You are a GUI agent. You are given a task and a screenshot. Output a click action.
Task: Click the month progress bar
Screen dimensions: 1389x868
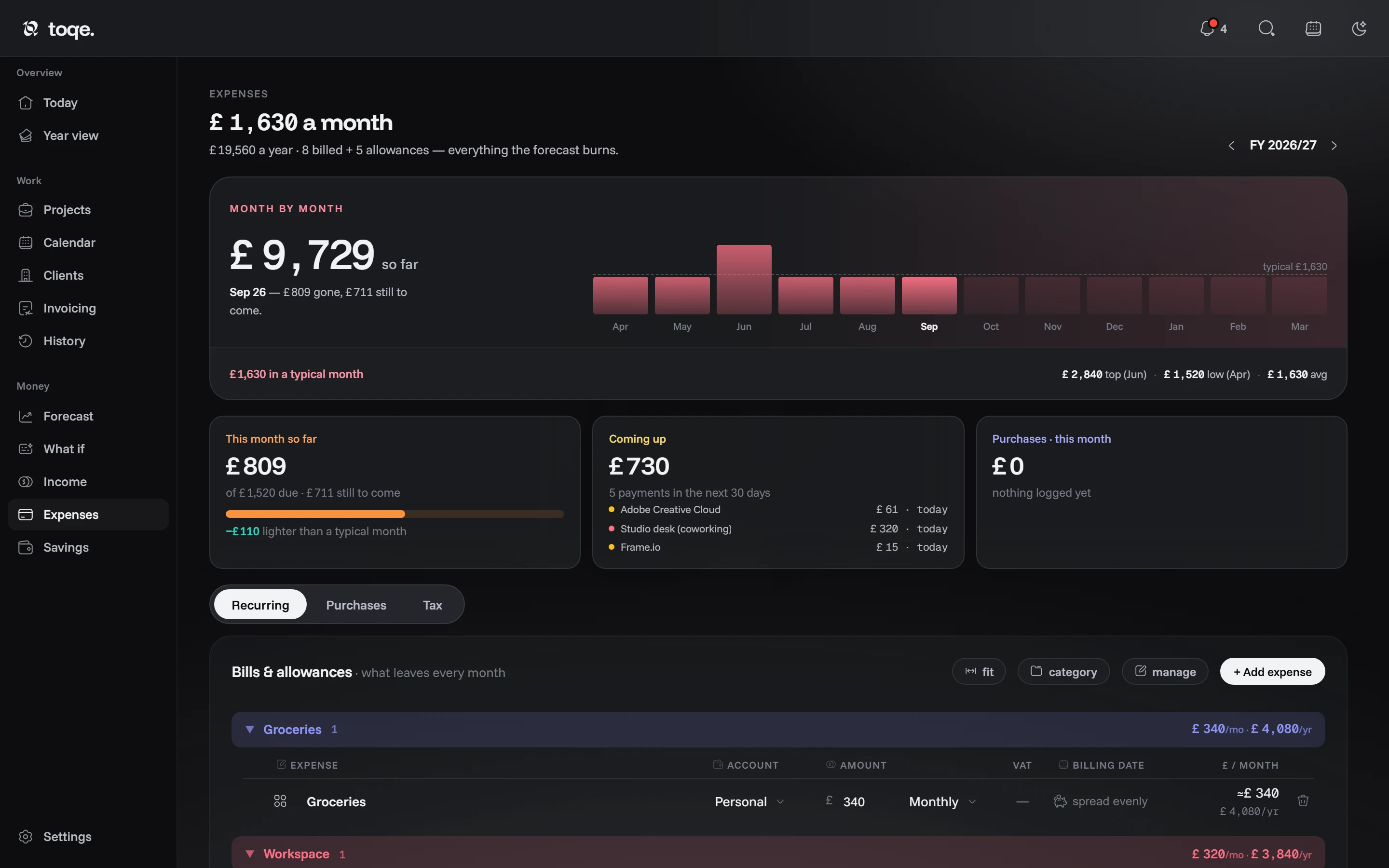[x=395, y=514]
